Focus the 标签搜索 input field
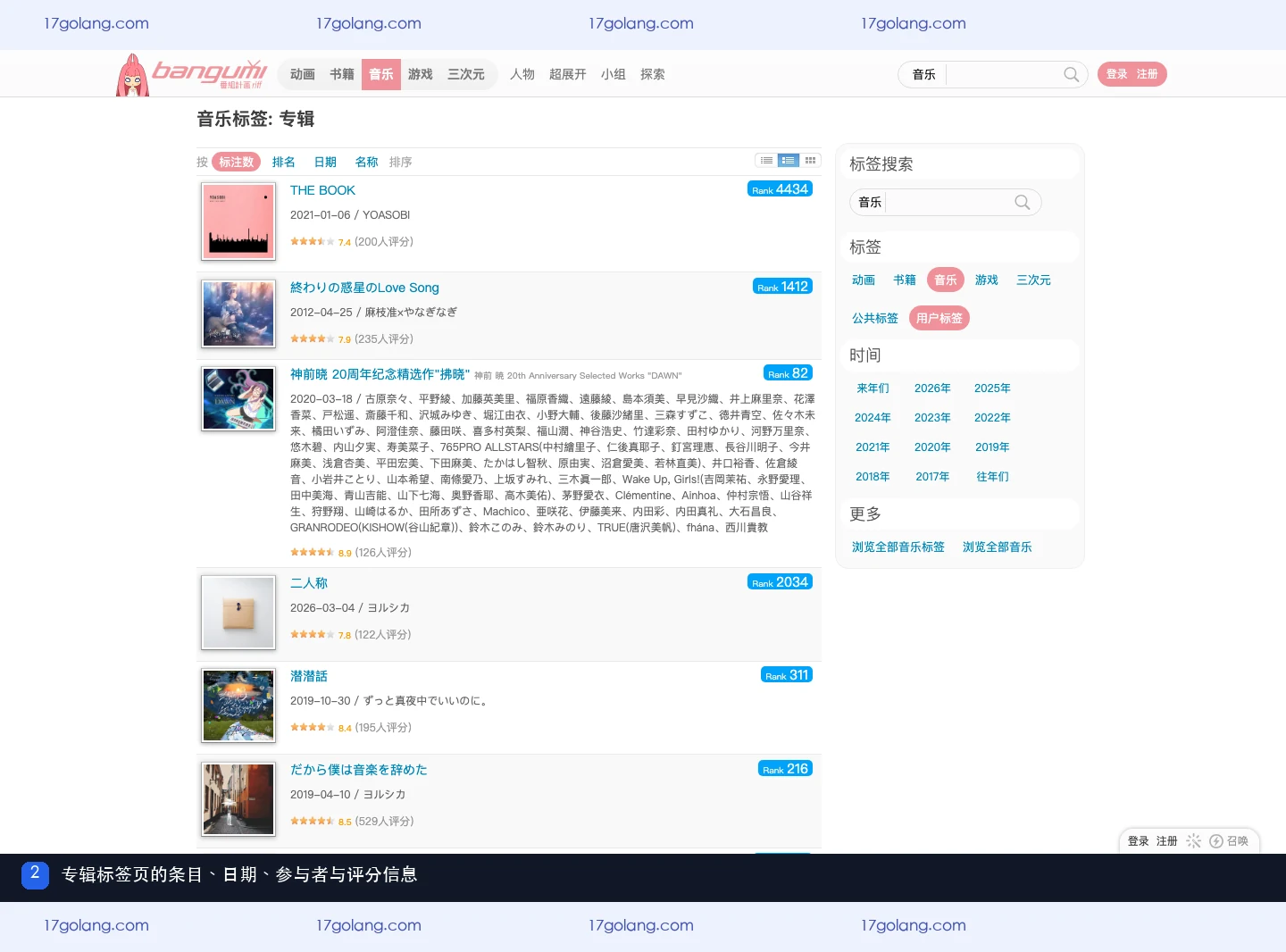1286x952 pixels. (x=949, y=202)
